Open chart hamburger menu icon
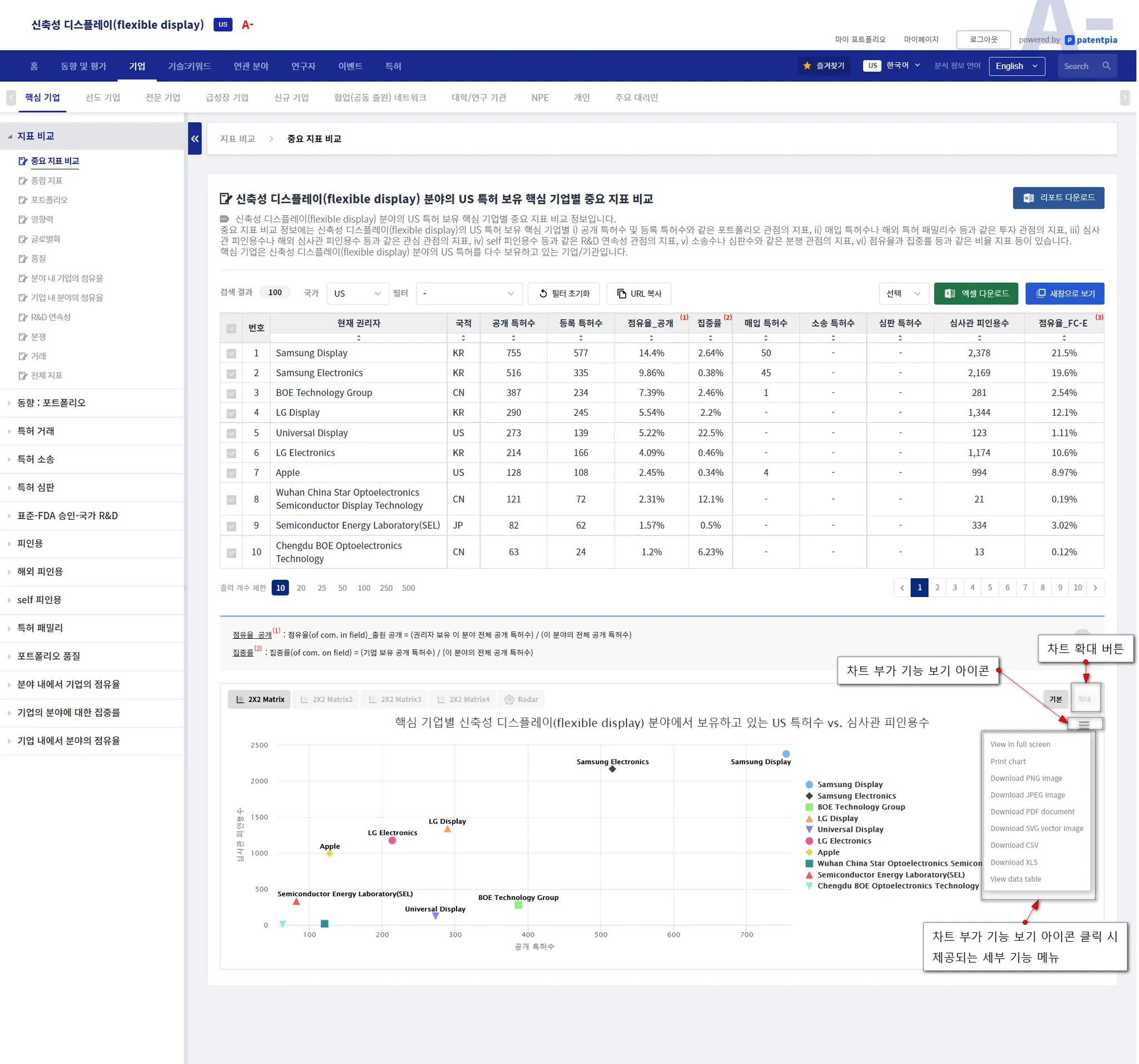Screen dimensions: 1139x1064 point(1084,725)
